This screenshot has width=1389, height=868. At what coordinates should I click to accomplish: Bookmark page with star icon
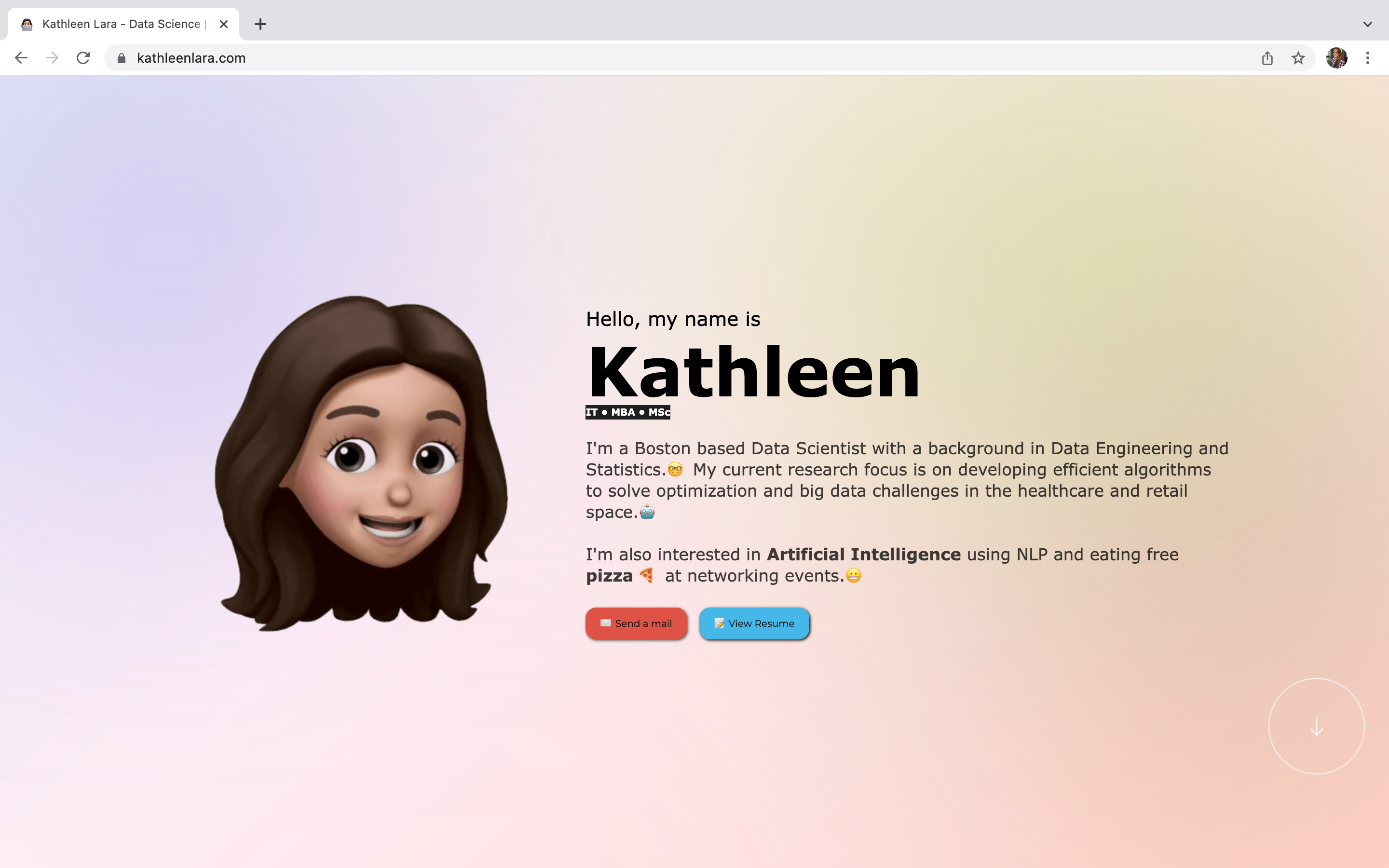(1298, 58)
